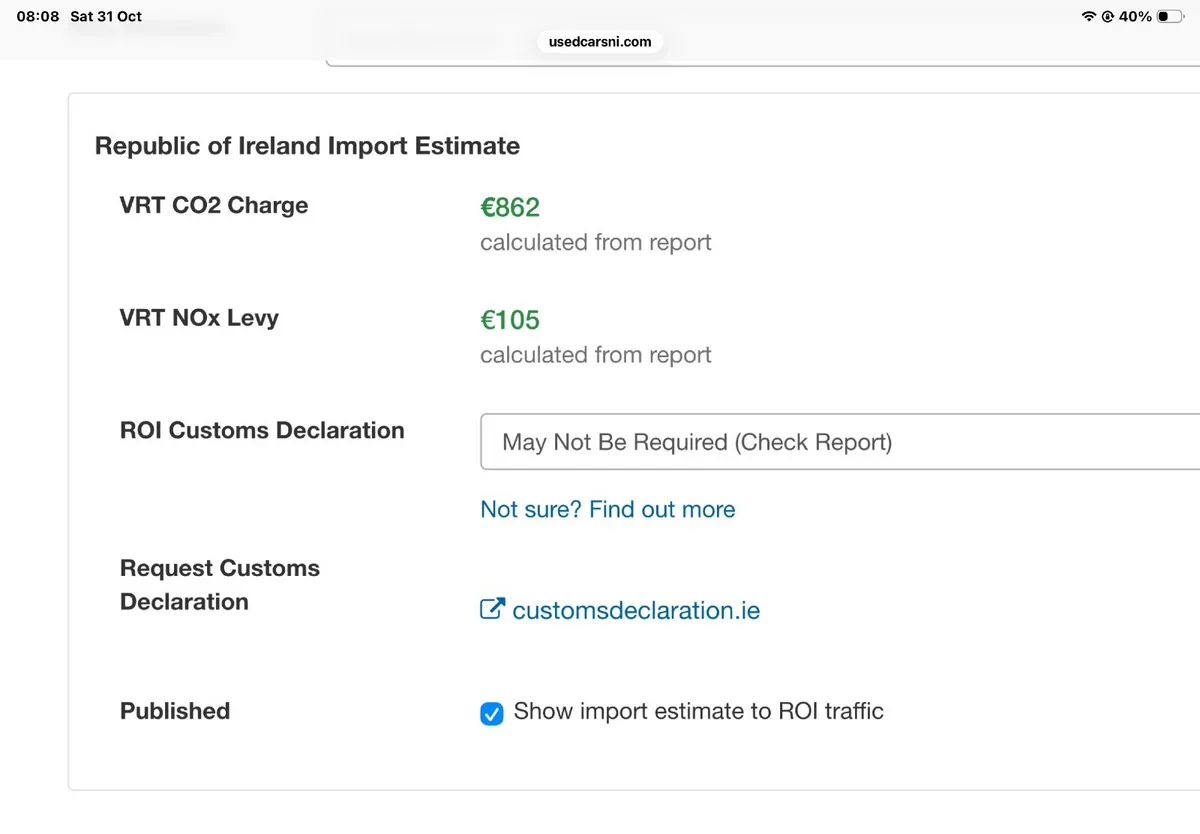The image size is (1200, 834).
Task: View the battery icon in status bar
Action: [1170, 17]
